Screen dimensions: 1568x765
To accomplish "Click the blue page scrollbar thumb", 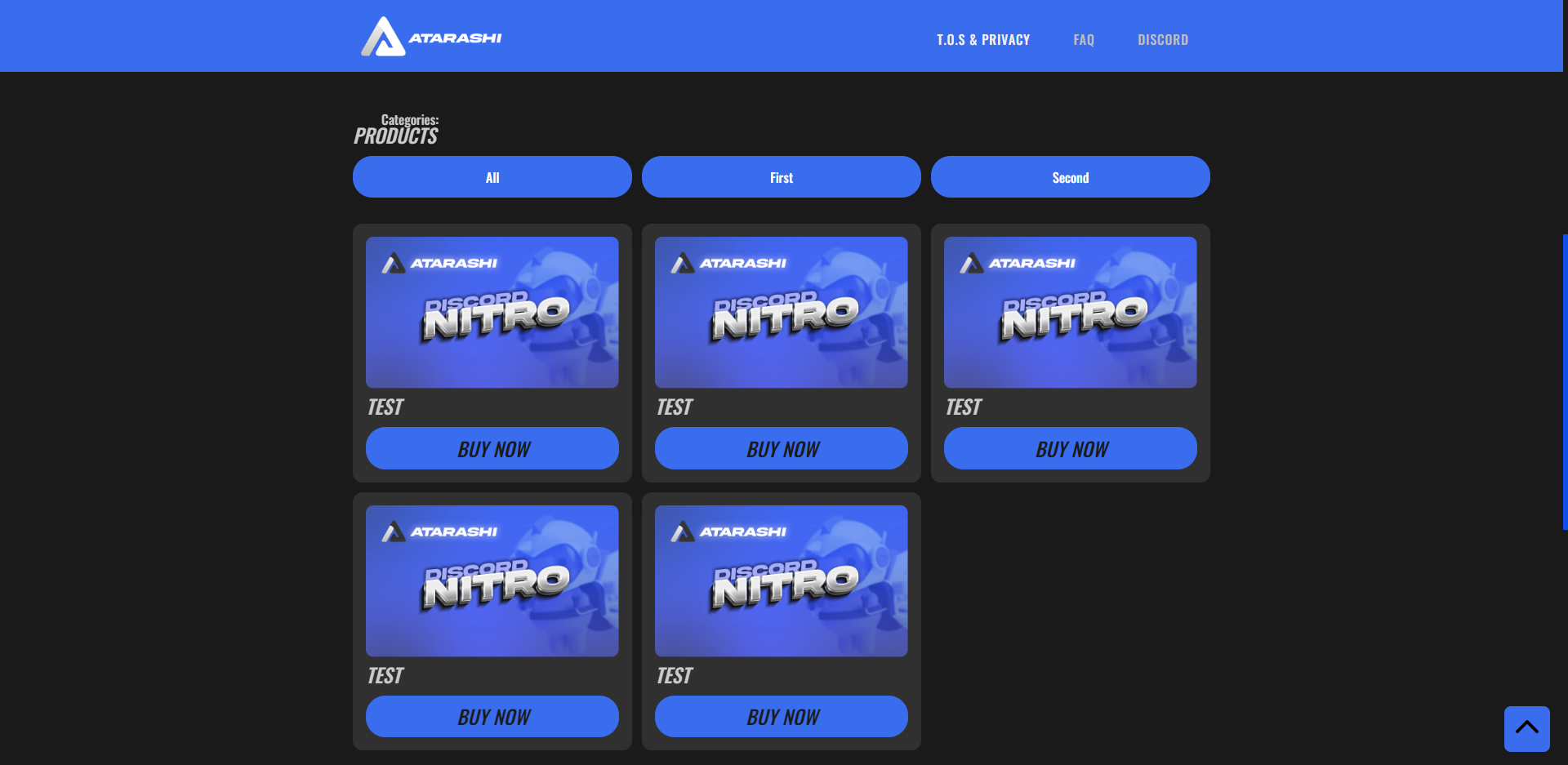I will click(1565, 382).
